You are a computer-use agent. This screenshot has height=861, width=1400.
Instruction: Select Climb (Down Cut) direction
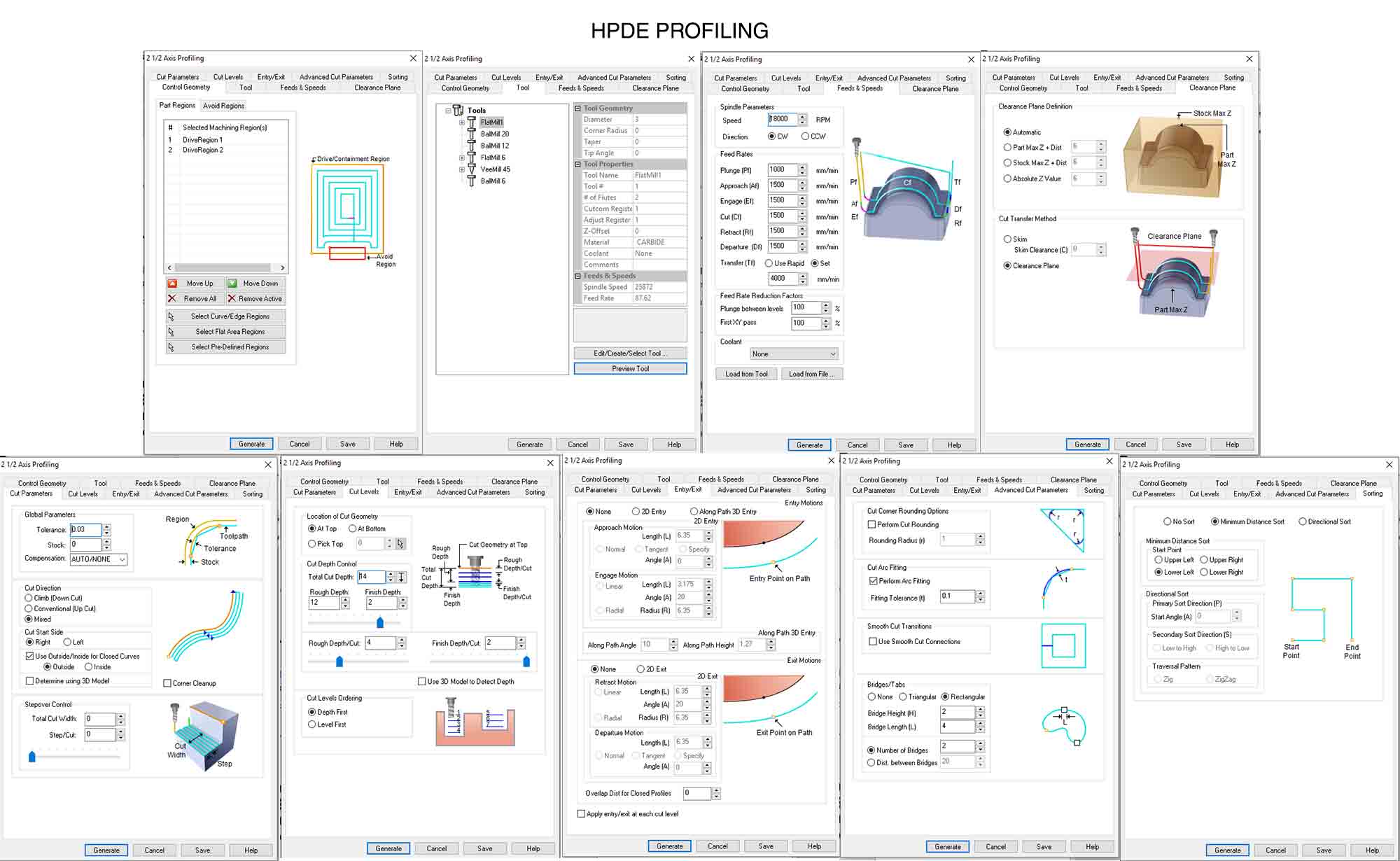point(53,598)
